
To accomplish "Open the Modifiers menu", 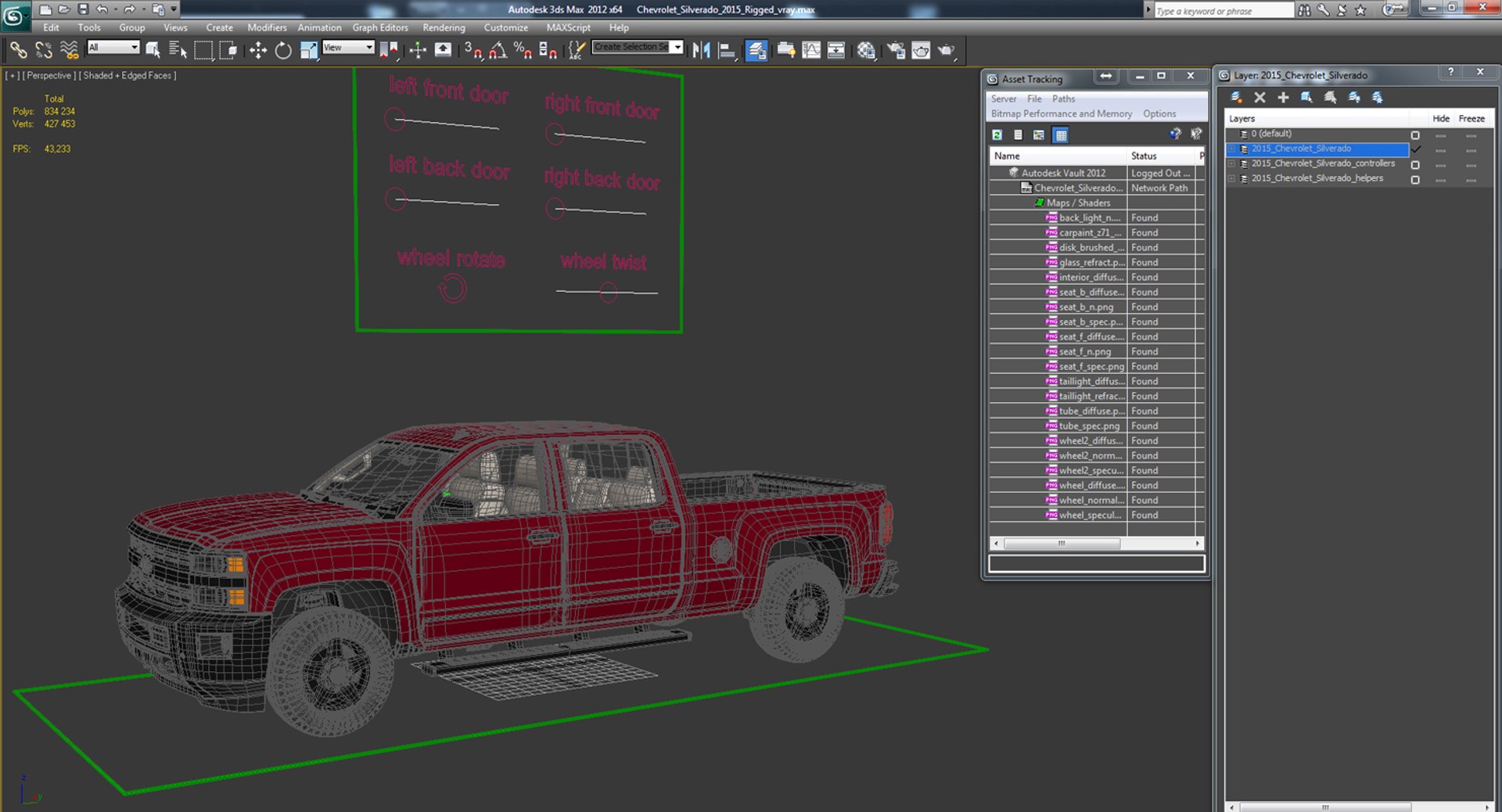I will 267,27.
